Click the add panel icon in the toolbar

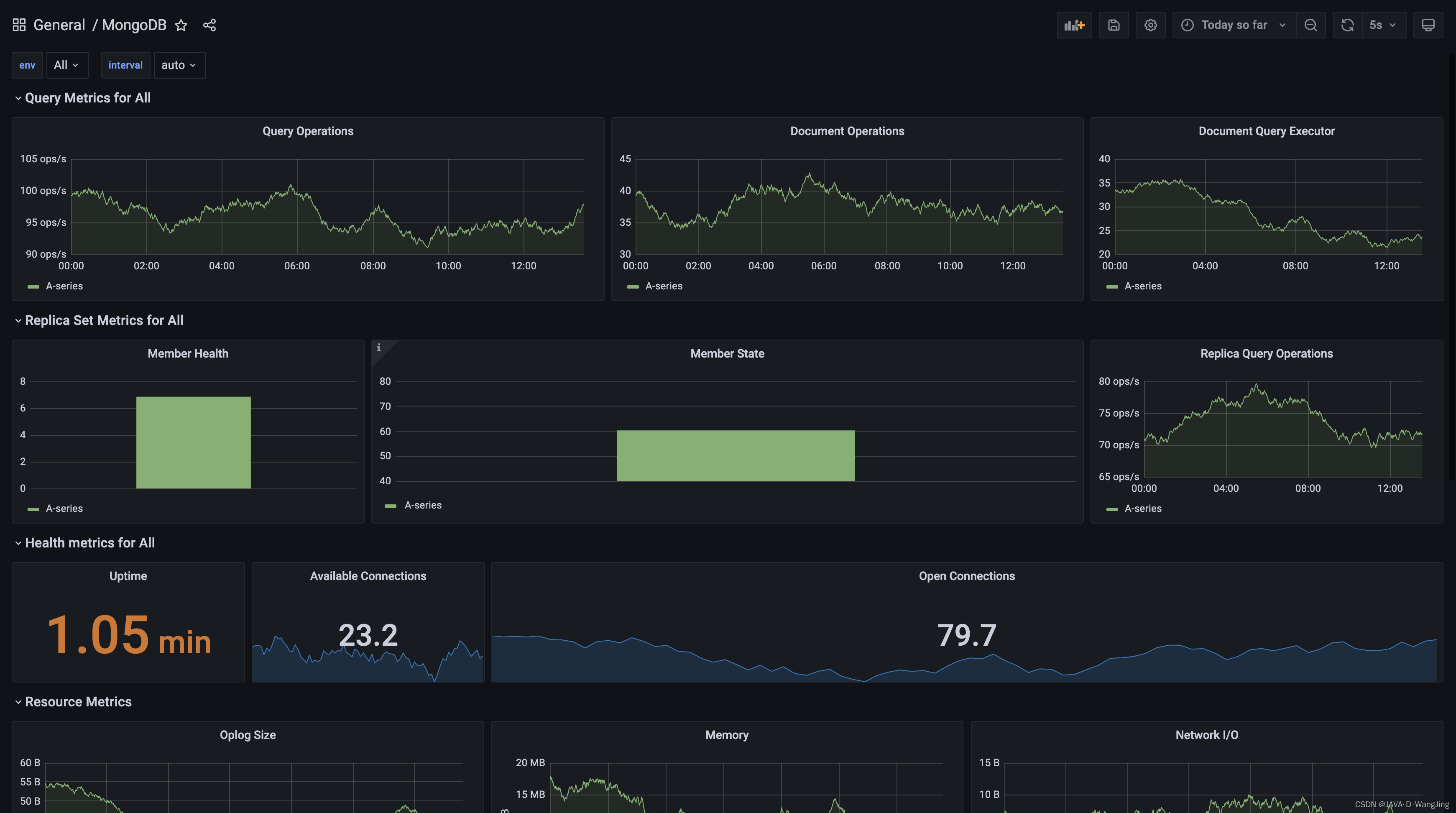point(1074,25)
